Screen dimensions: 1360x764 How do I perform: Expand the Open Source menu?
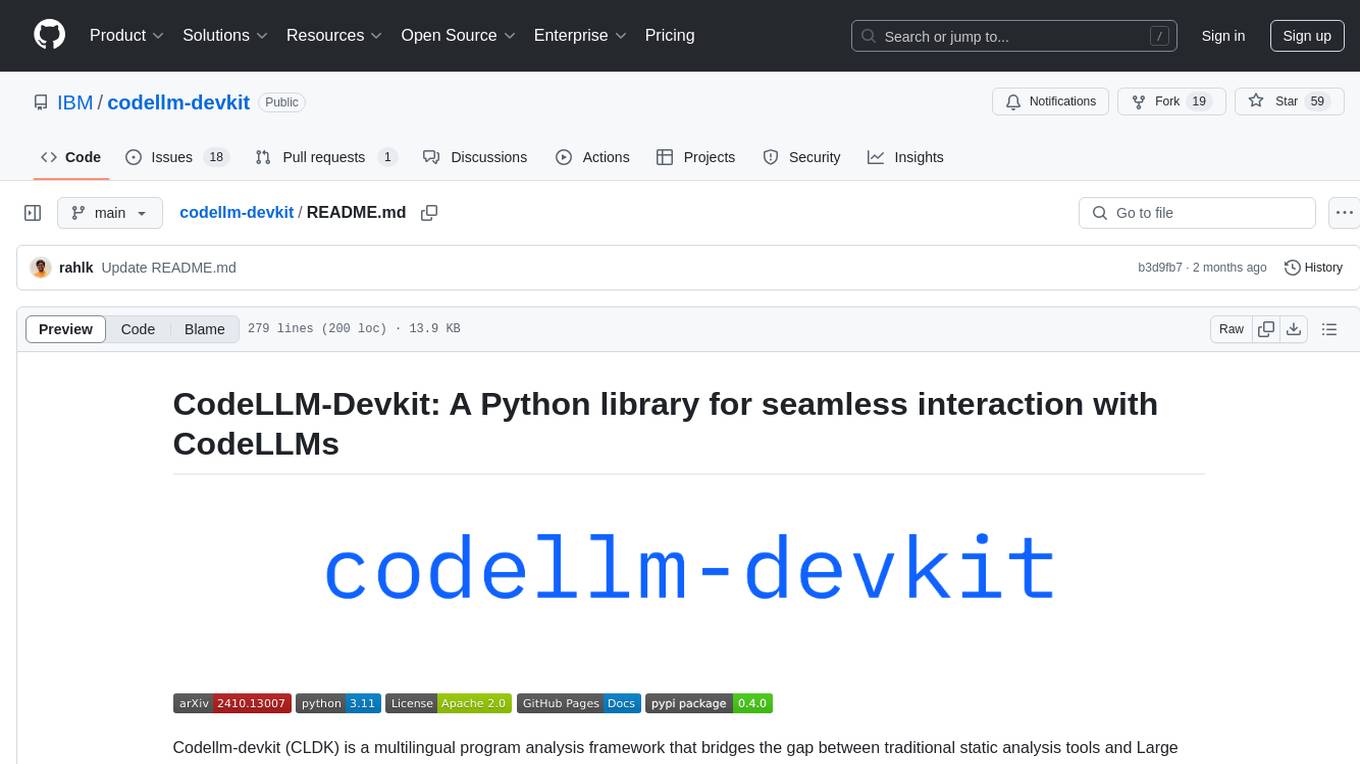[x=458, y=35]
